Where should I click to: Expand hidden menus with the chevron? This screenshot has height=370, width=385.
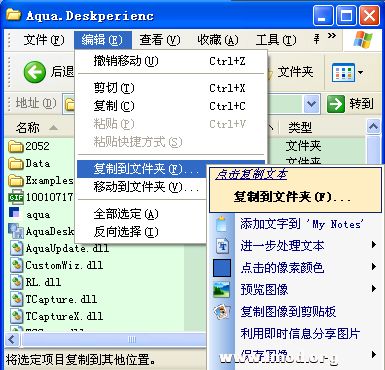[331, 36]
